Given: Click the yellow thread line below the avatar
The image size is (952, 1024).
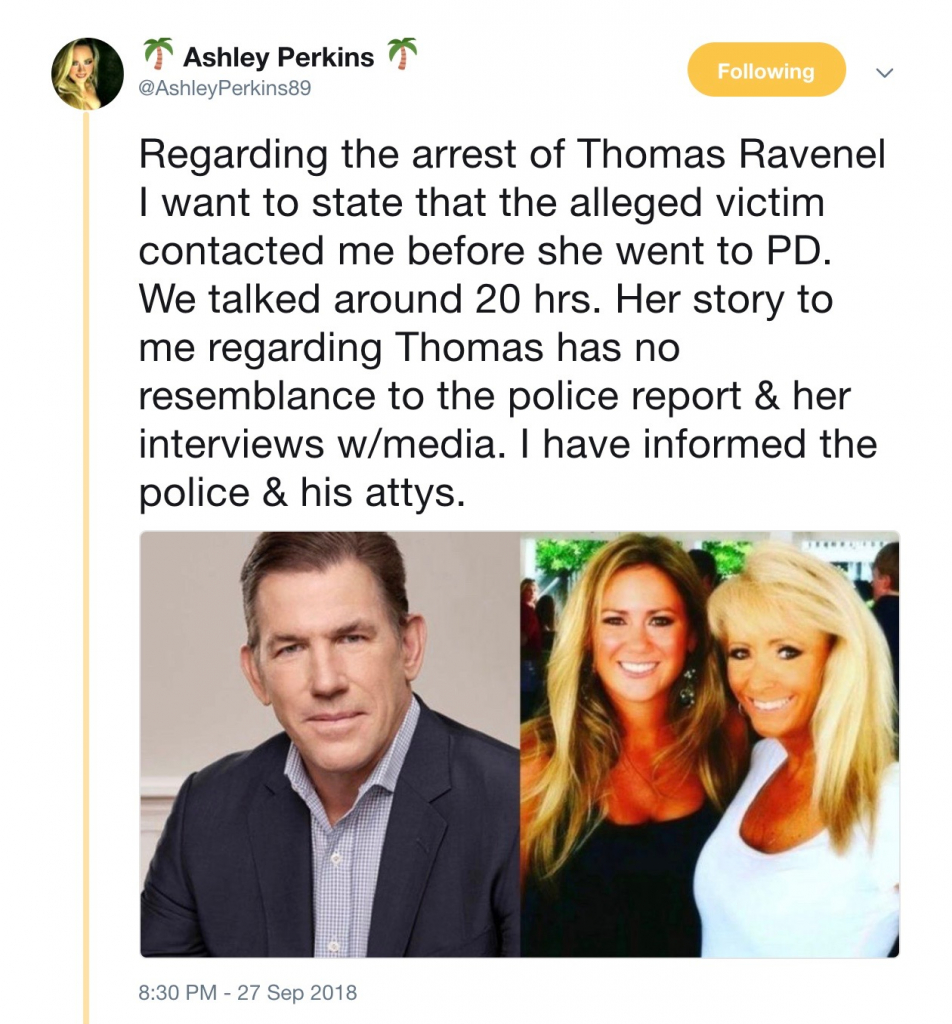Looking at the screenshot, I should (x=86, y=567).
